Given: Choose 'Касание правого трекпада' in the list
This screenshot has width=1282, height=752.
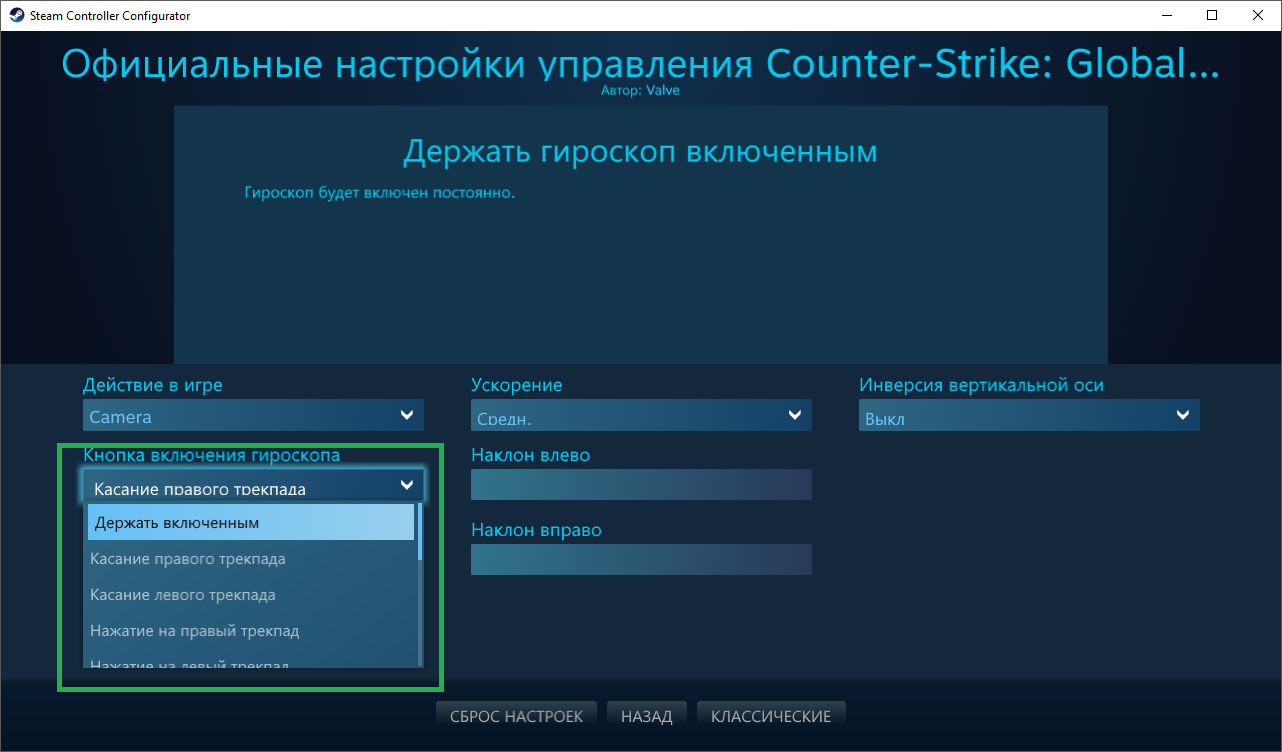Looking at the screenshot, I should [251, 558].
